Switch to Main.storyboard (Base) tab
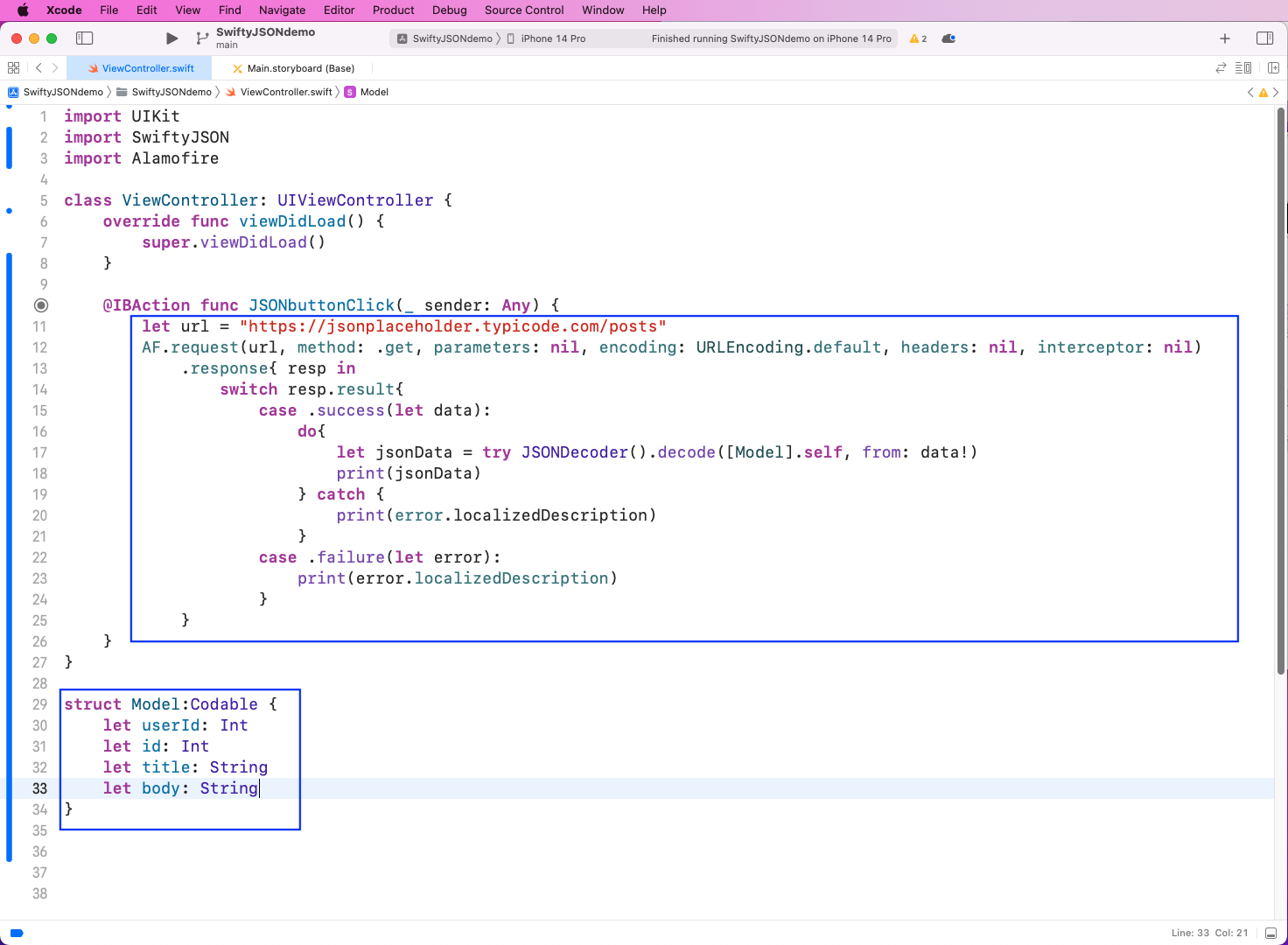The width and height of the screenshot is (1288, 945). (x=293, y=68)
